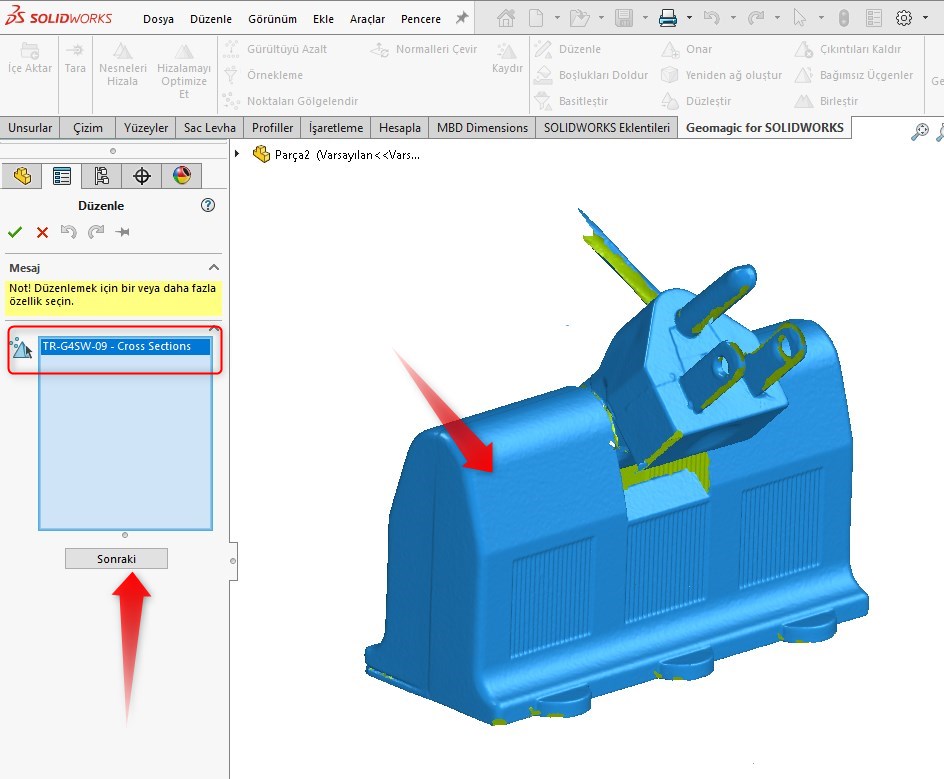Viewport: 944px width, 779px height.
Task: Click the Tara scan tool
Action: (75, 58)
